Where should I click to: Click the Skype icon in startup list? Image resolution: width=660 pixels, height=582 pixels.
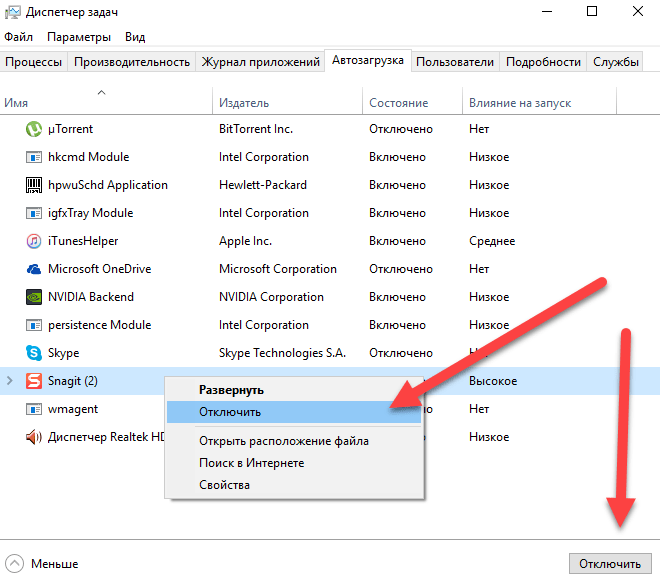point(31,353)
